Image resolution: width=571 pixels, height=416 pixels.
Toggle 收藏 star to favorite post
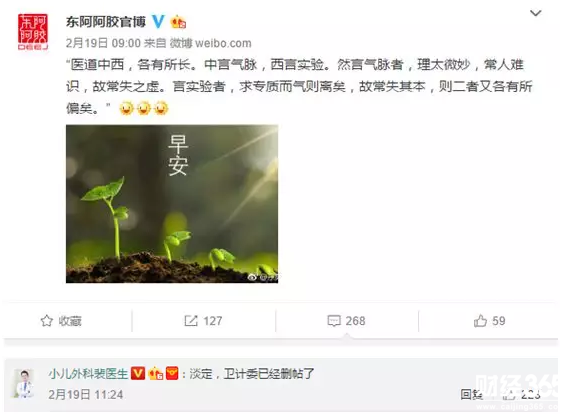(x=61, y=321)
